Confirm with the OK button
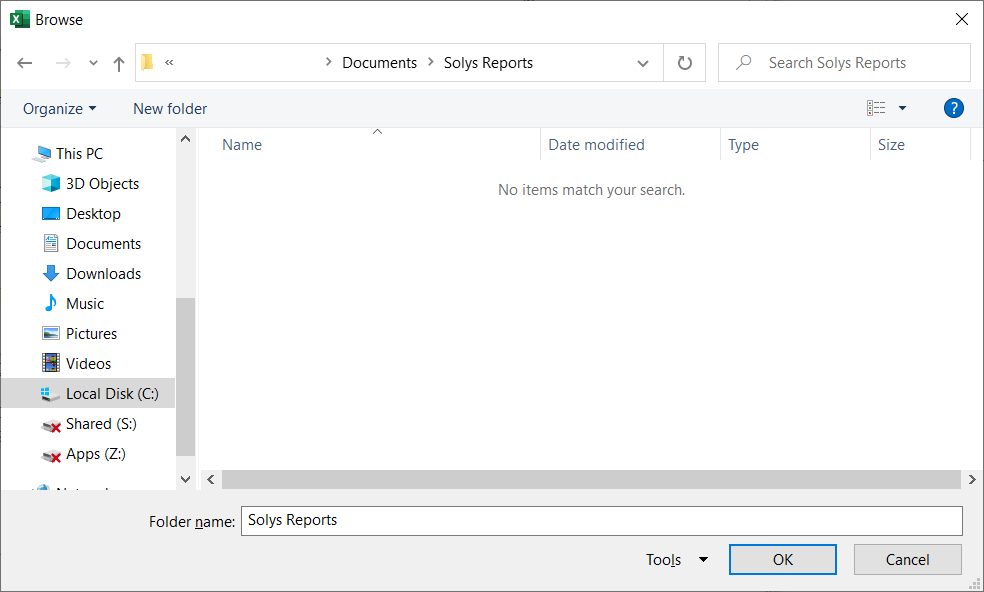The height and width of the screenshot is (592, 984). pos(783,559)
